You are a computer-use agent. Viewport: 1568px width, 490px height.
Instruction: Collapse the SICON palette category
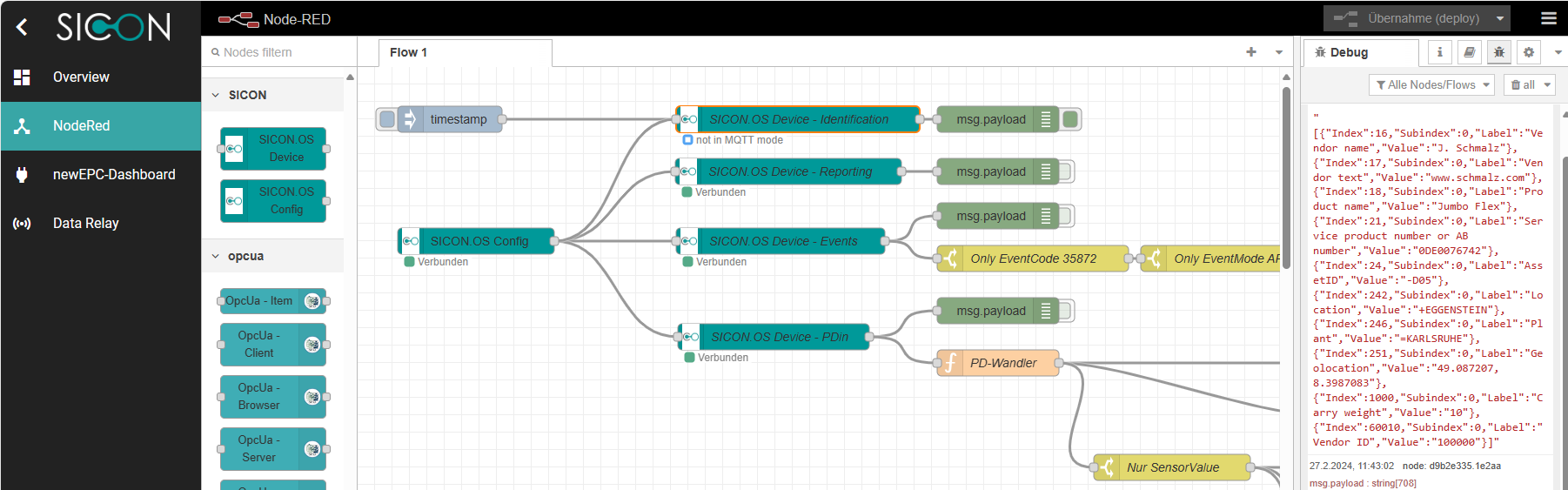pos(216,95)
